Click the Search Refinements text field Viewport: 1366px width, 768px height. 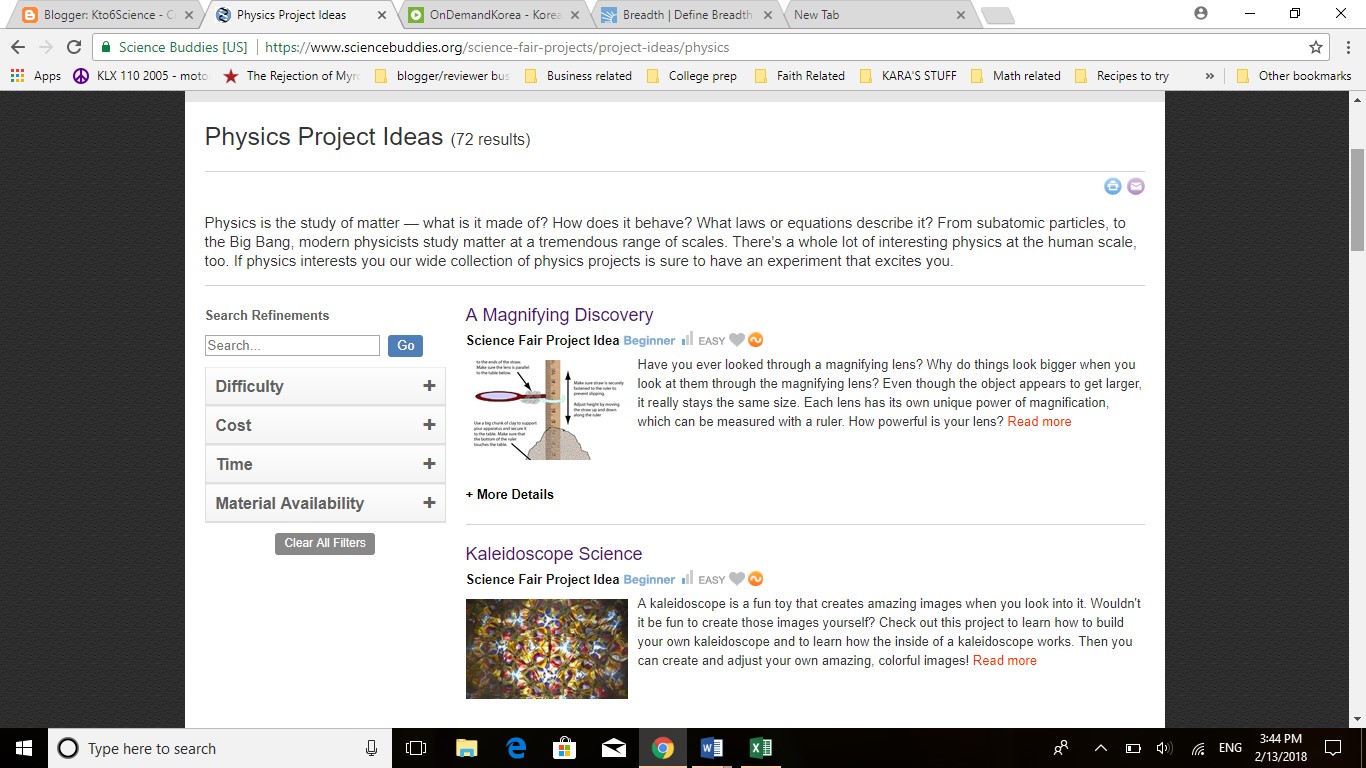[292, 346]
